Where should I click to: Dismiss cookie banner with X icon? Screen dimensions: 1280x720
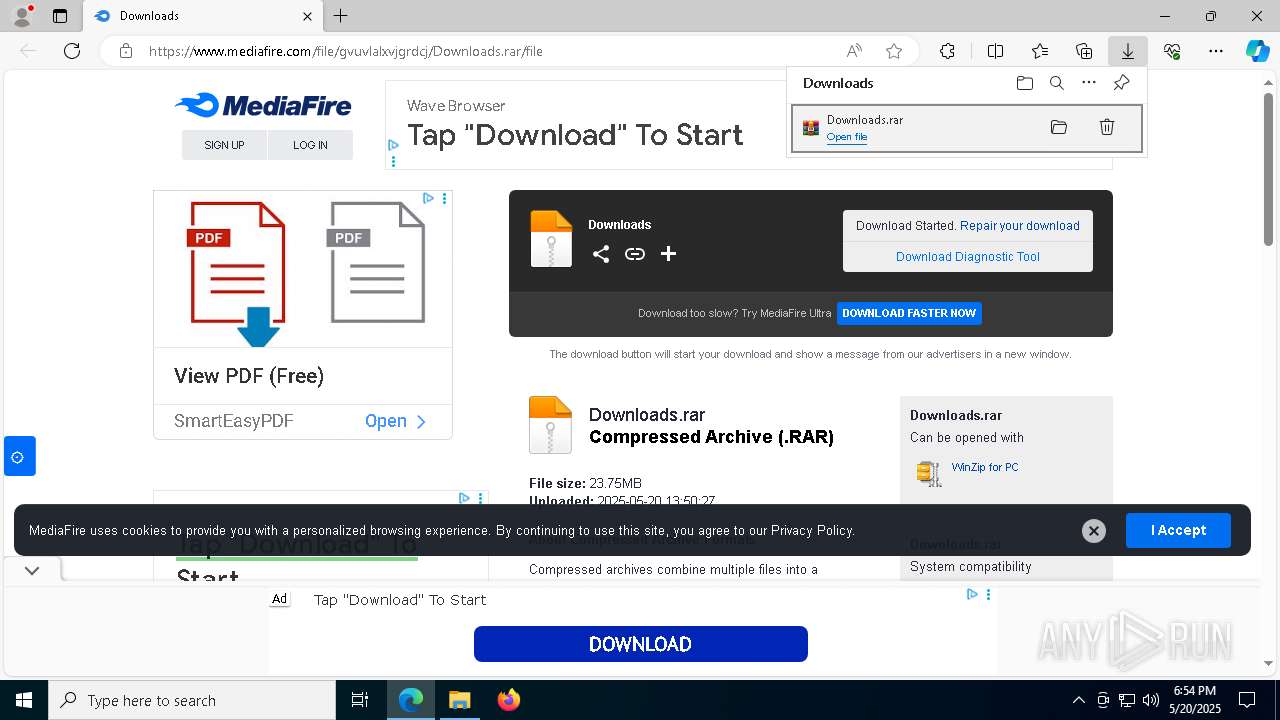click(1094, 531)
